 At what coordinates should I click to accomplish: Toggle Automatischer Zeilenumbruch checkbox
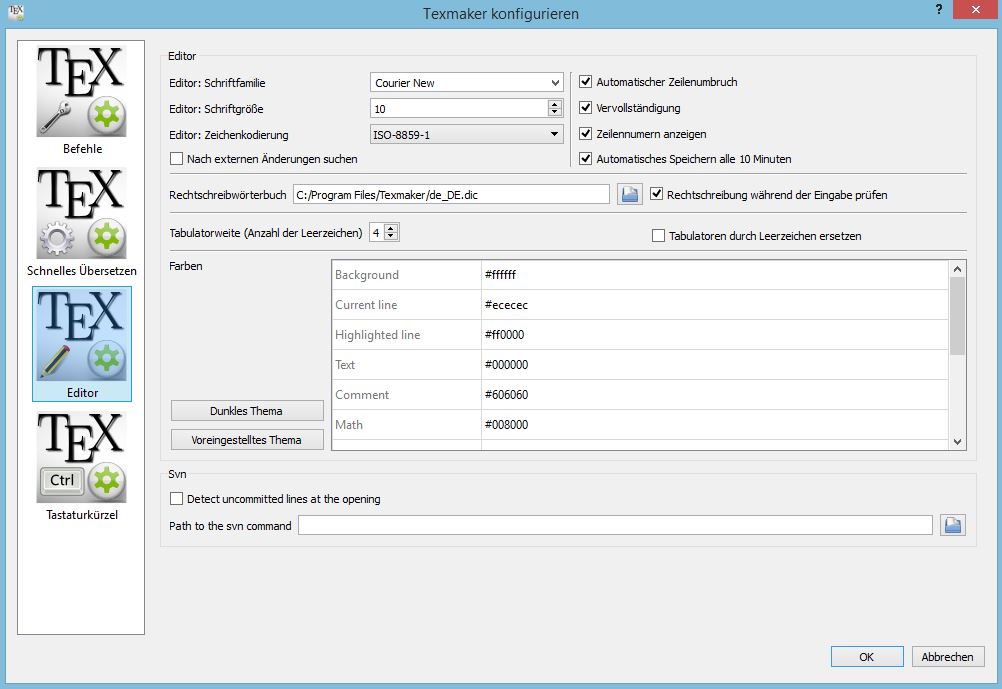[585, 82]
